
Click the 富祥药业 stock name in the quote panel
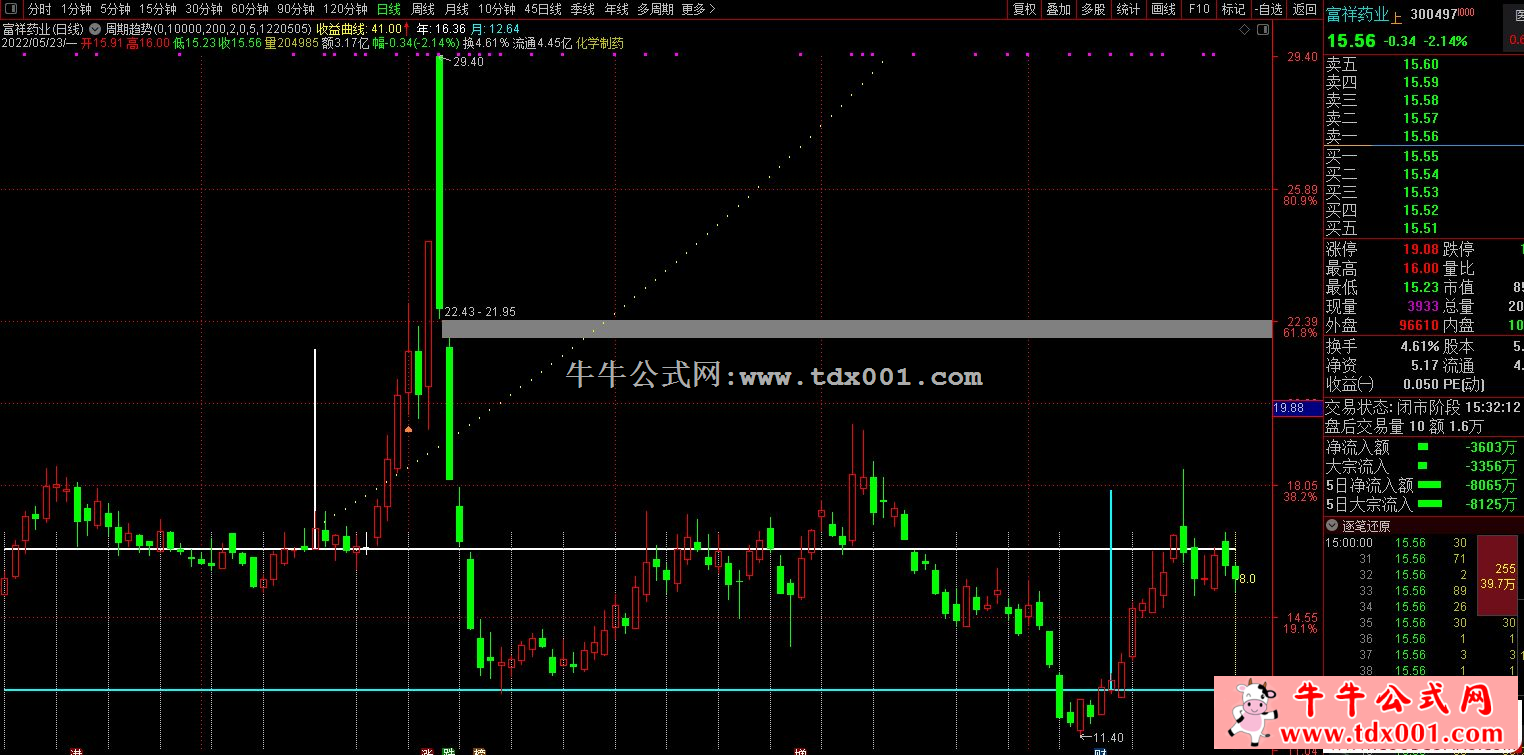(x=1357, y=14)
